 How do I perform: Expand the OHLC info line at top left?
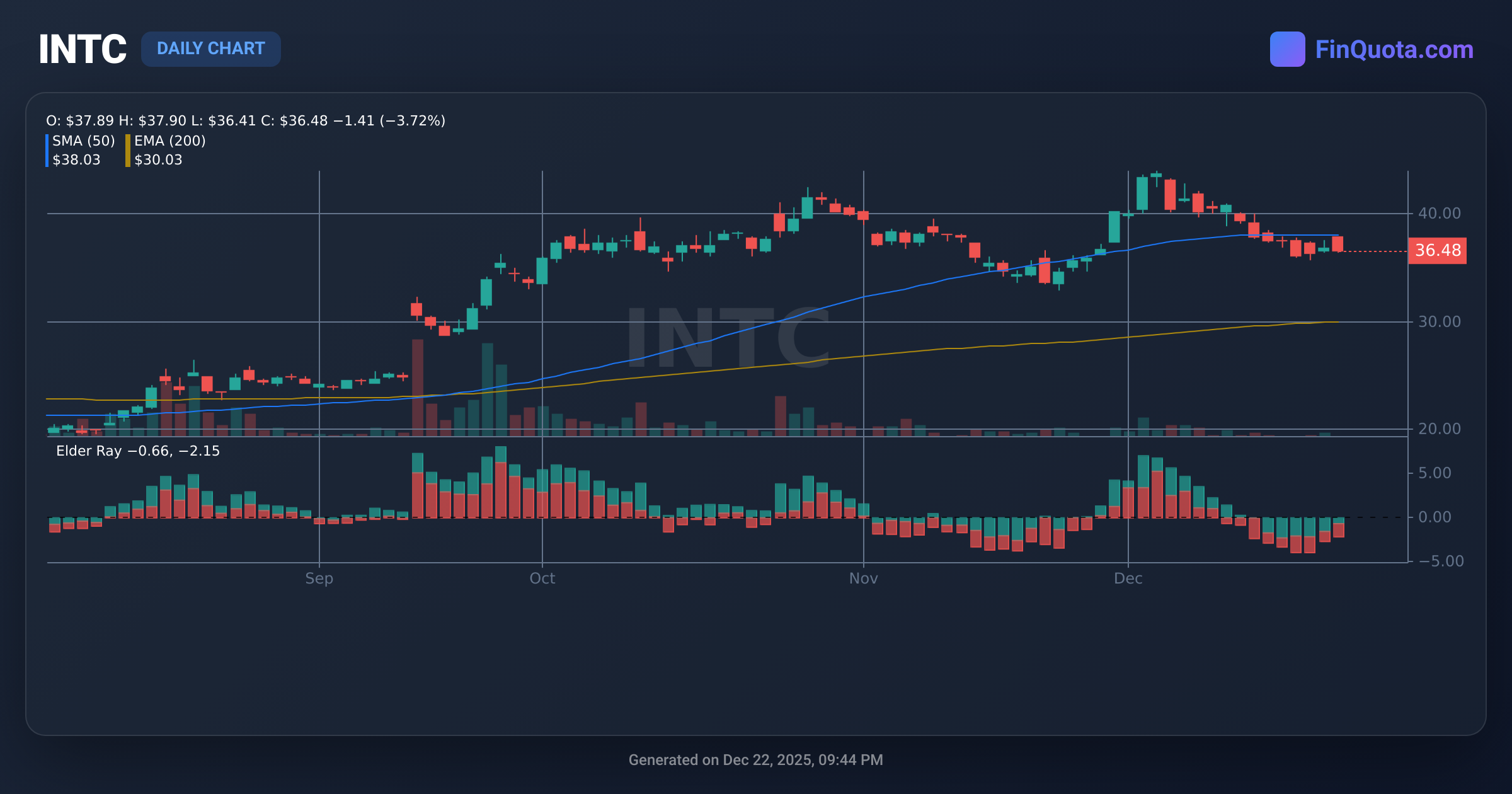click(x=244, y=120)
